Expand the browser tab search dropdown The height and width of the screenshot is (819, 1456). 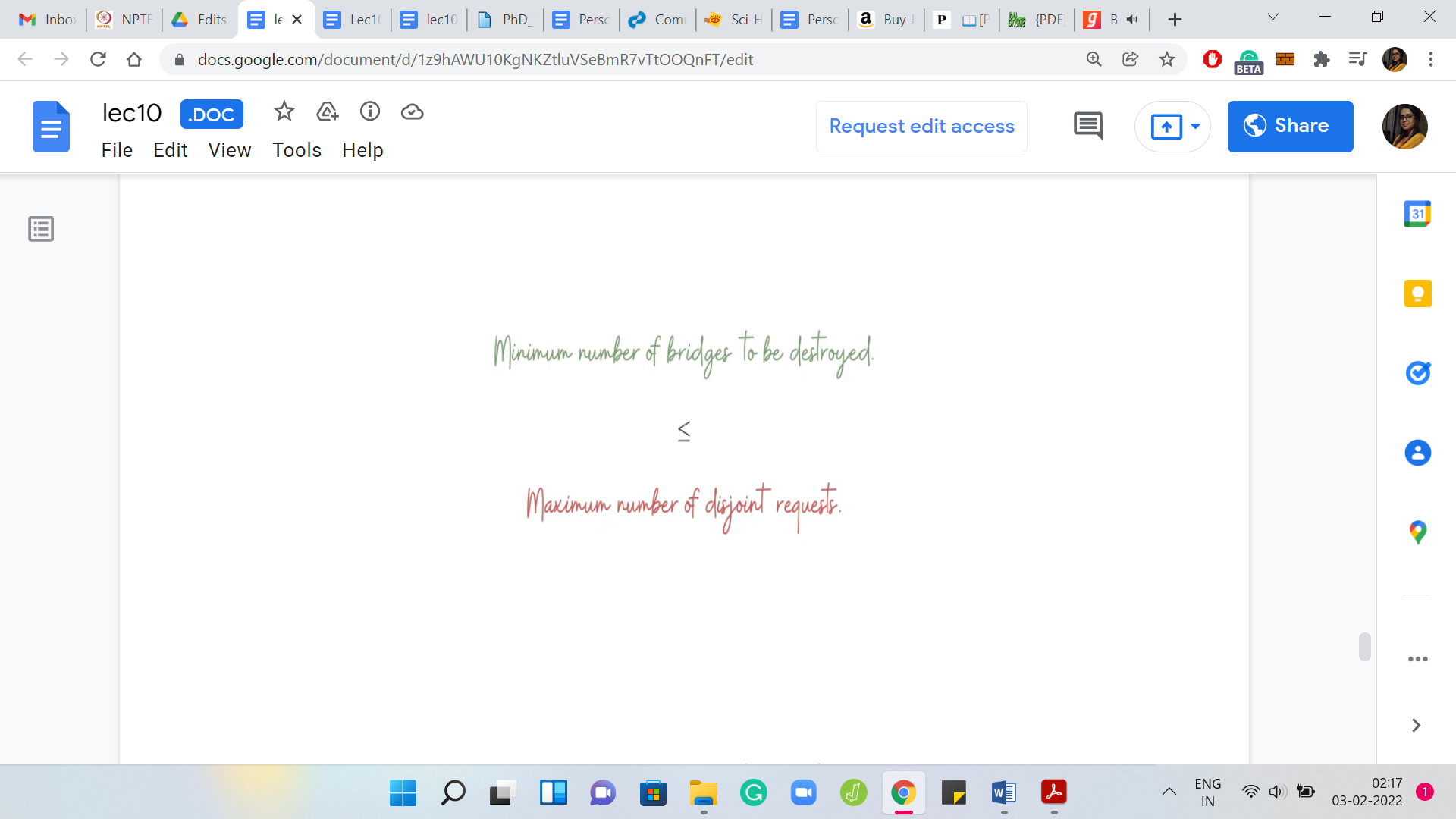(1273, 17)
